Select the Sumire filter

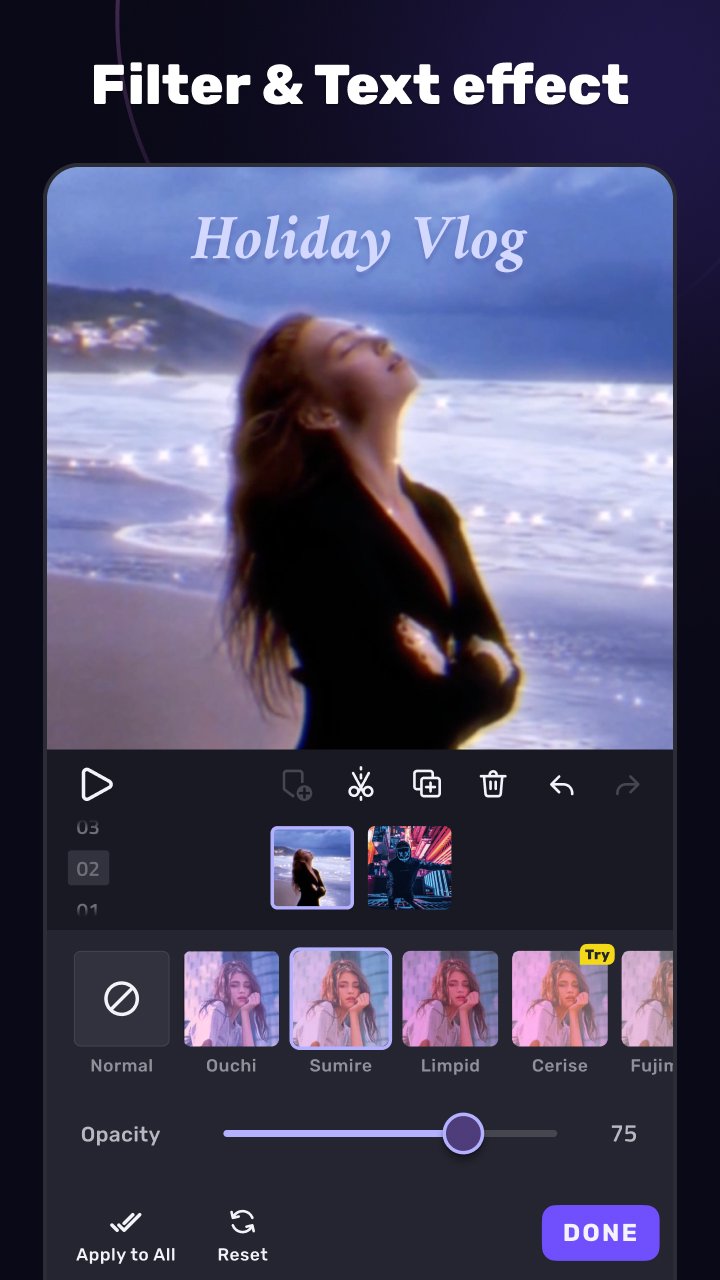[x=340, y=998]
